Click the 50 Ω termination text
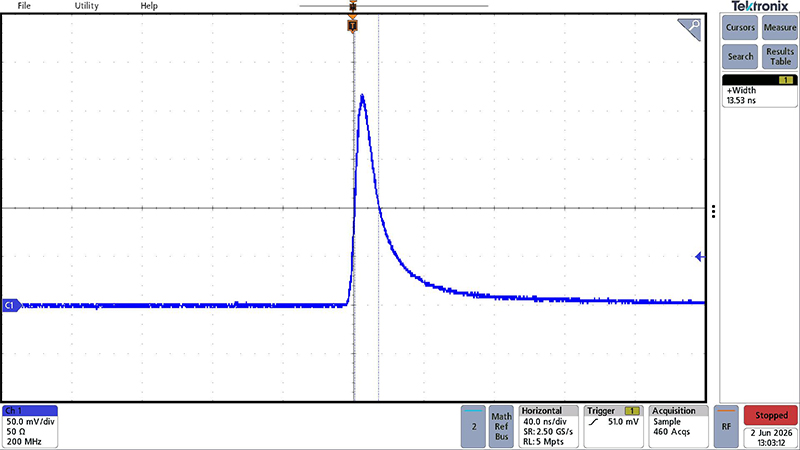This screenshot has height=450, width=800. tap(16, 432)
